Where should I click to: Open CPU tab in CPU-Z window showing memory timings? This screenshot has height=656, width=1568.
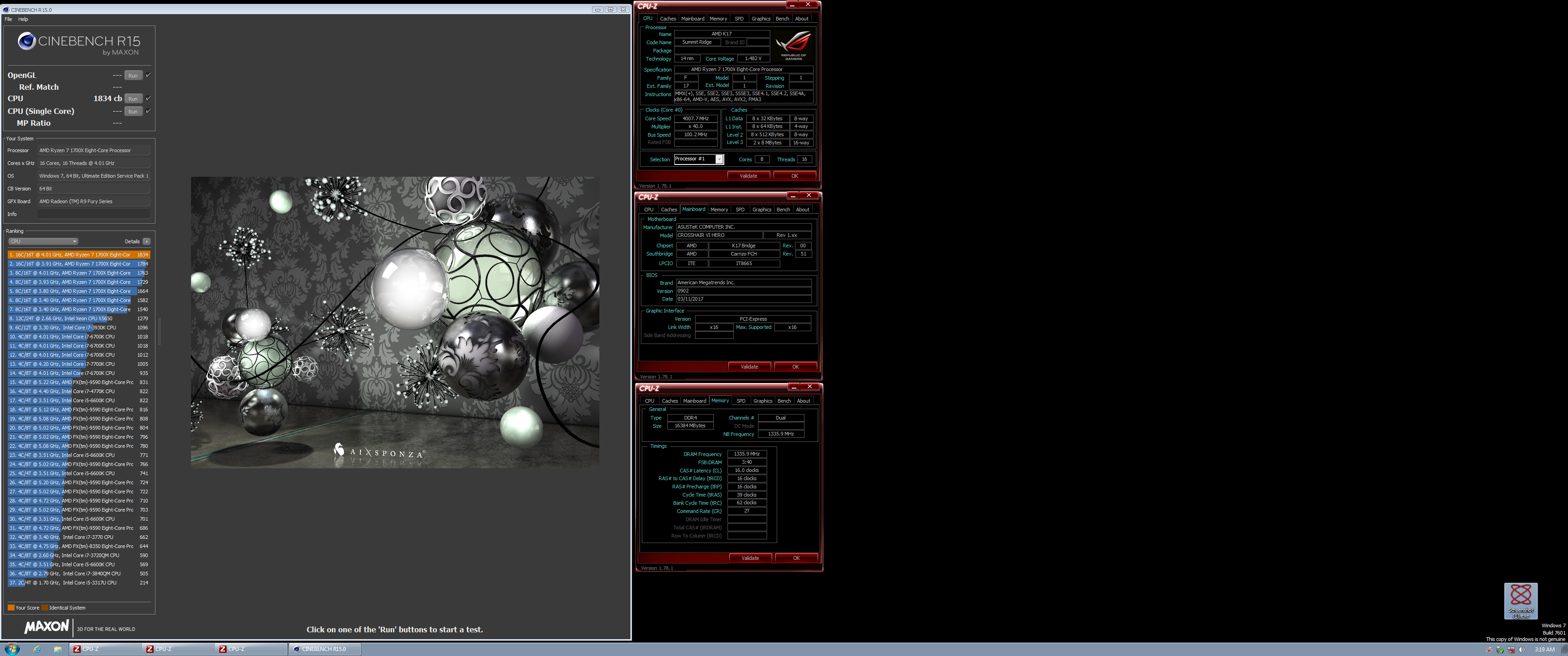tap(650, 401)
